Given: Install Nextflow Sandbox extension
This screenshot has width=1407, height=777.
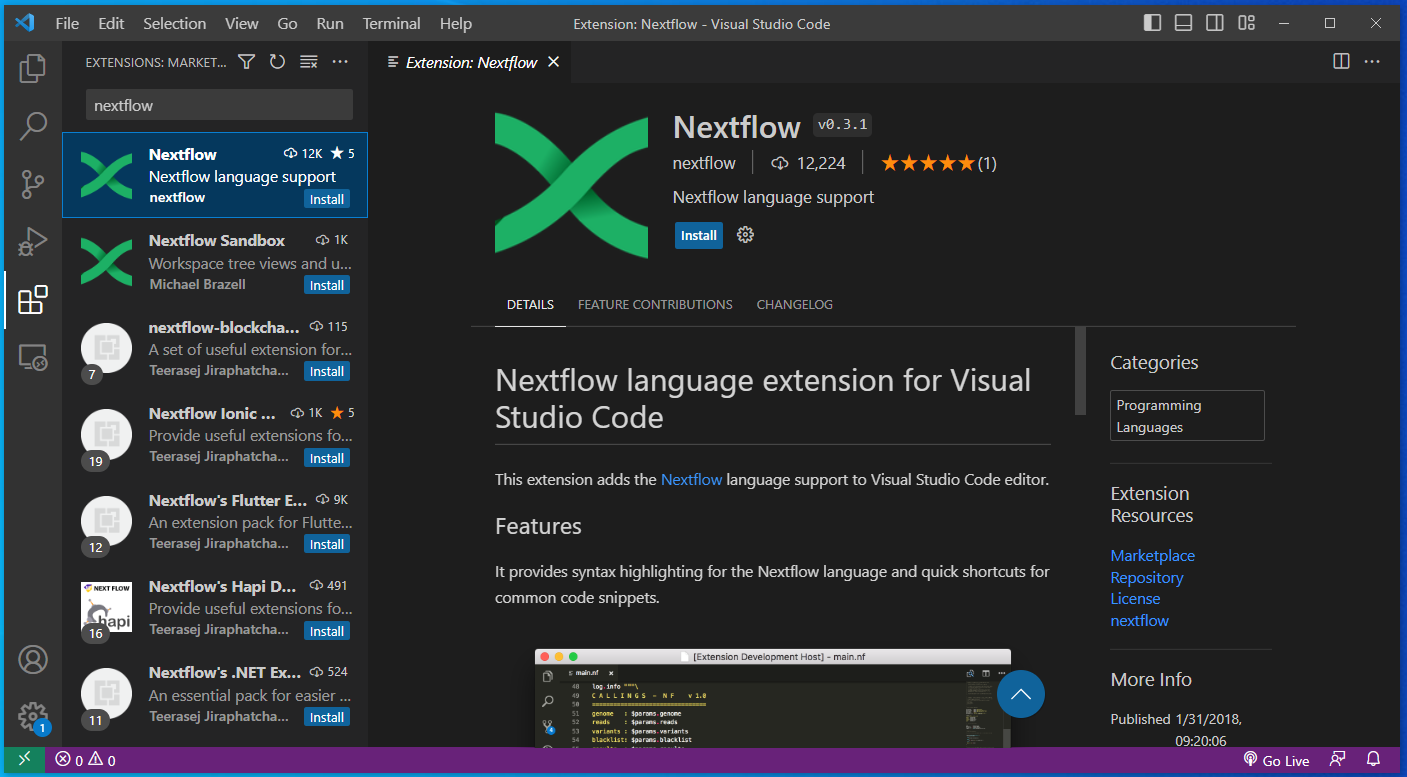Looking at the screenshot, I should 327,285.
